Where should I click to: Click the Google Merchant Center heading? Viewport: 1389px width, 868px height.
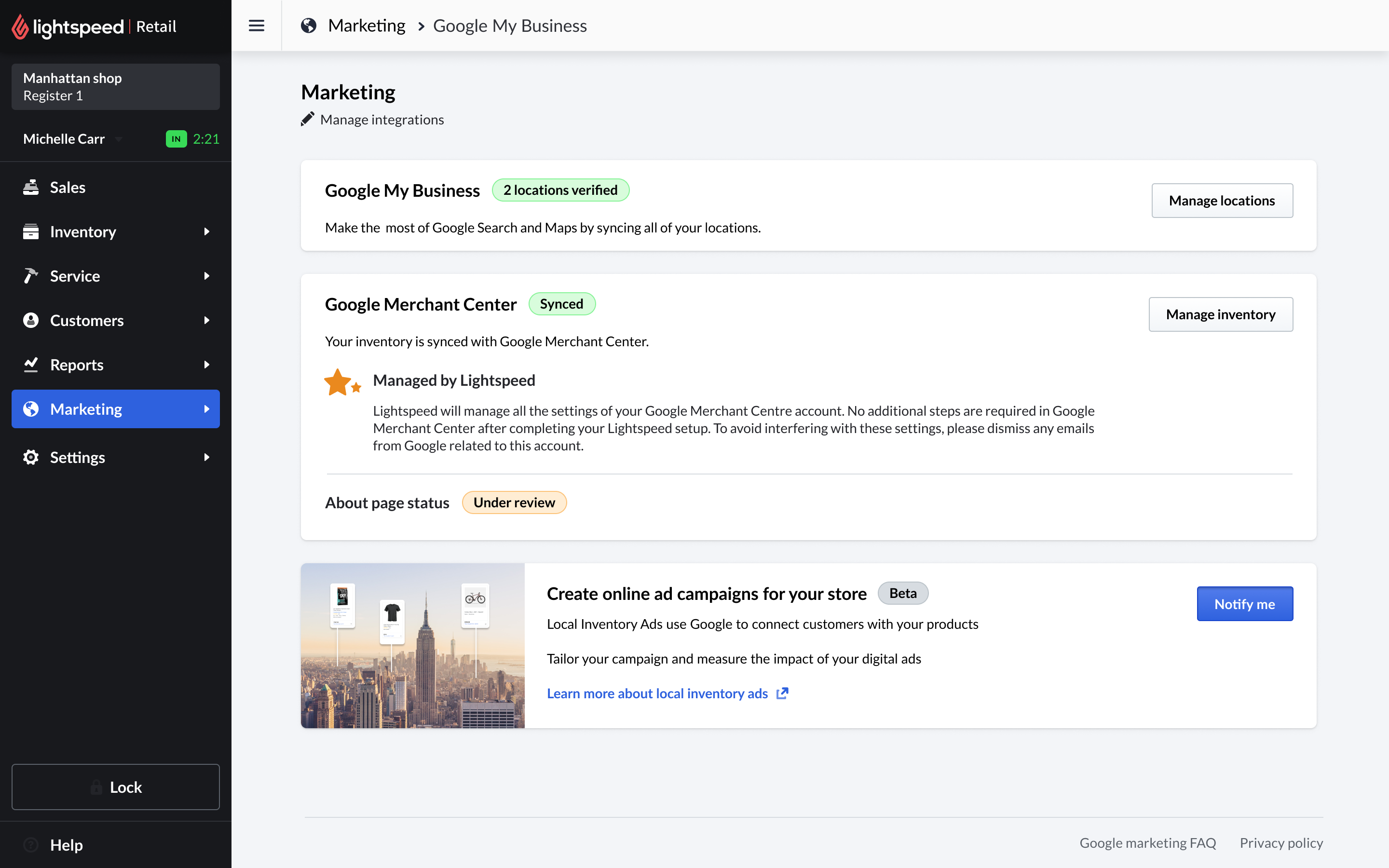tap(421, 304)
